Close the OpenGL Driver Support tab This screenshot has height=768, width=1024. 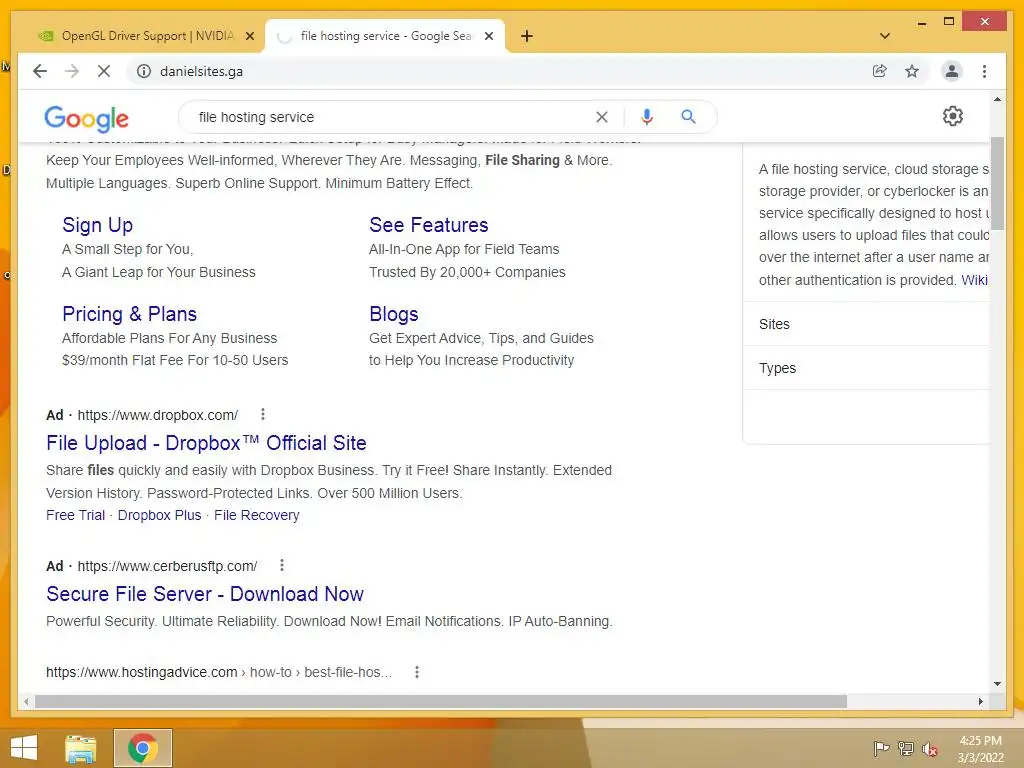click(249, 36)
